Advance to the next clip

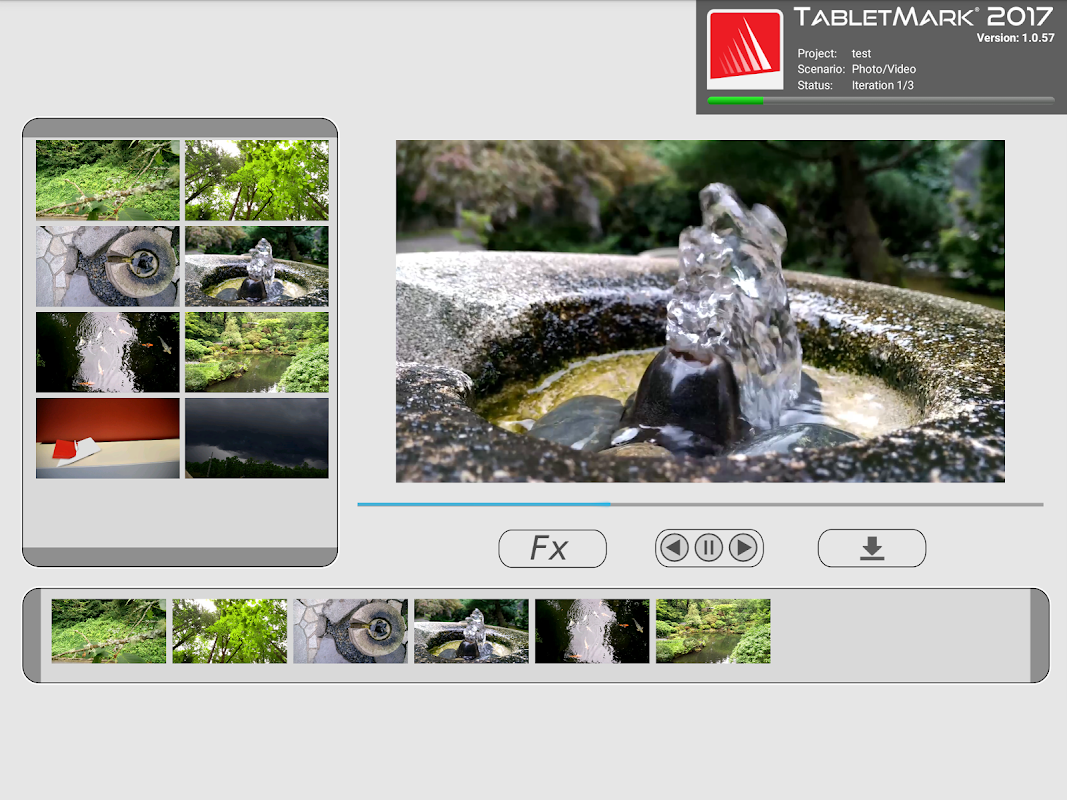[x=743, y=548]
